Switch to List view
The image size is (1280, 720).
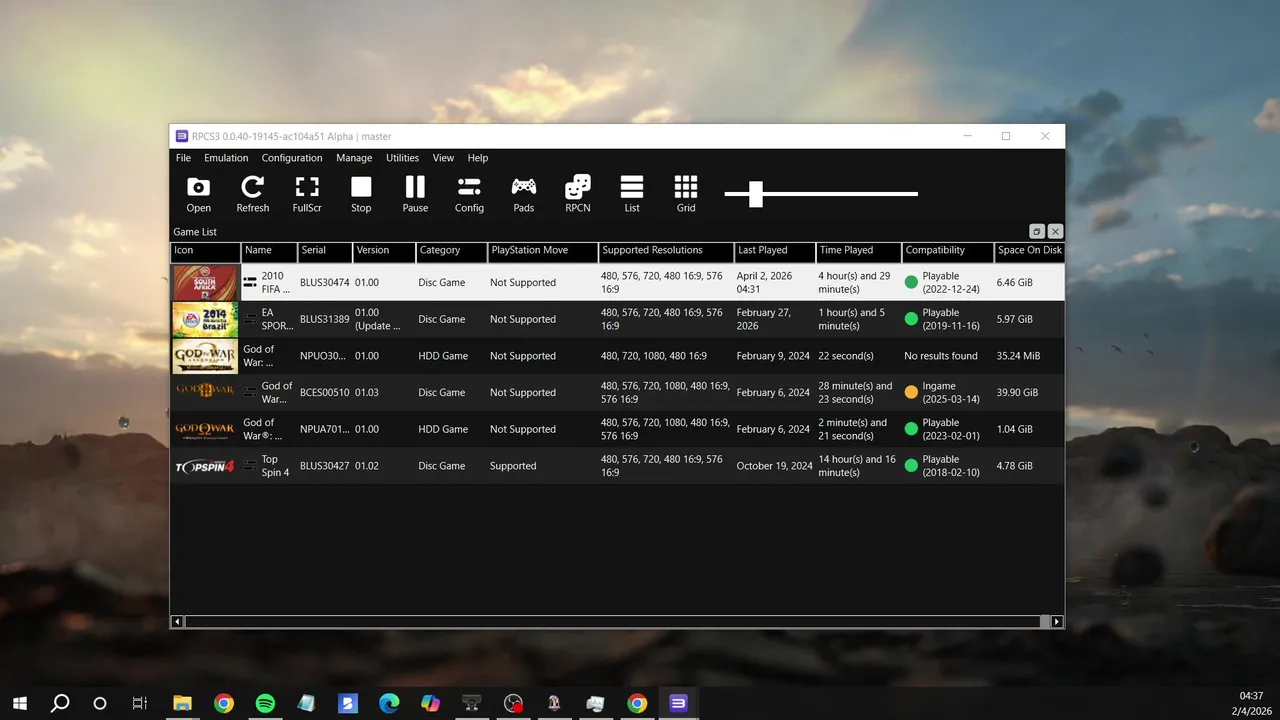pos(632,195)
